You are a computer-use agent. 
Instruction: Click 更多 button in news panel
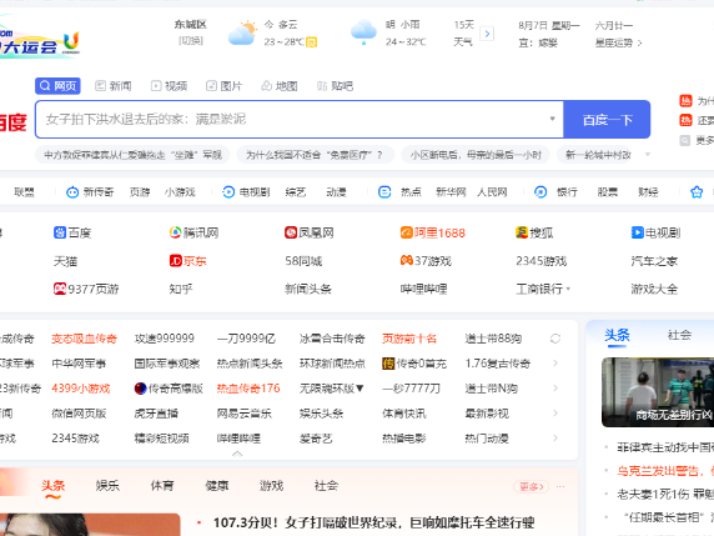[x=531, y=486]
